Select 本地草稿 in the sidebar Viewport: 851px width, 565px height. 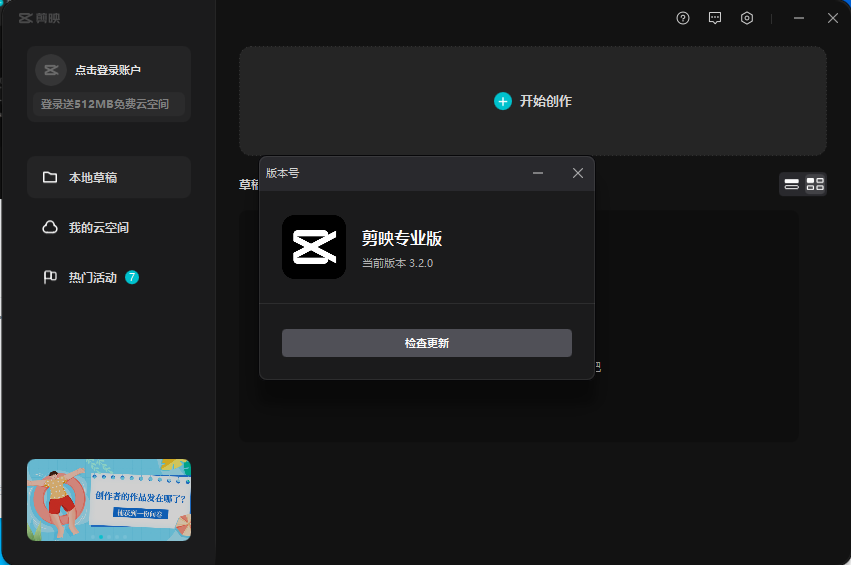coord(109,177)
